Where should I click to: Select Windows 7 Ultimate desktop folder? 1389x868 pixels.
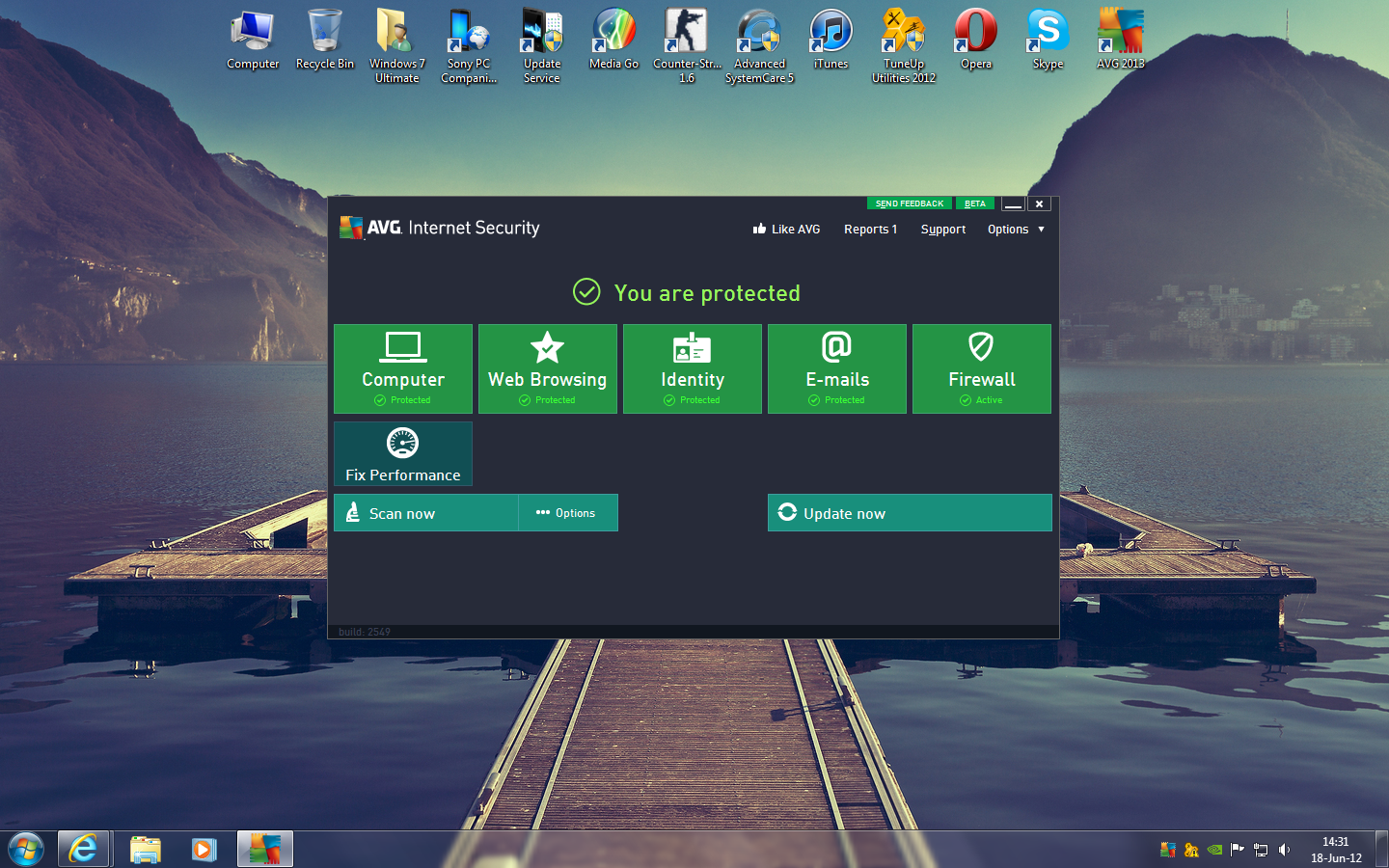(397, 46)
